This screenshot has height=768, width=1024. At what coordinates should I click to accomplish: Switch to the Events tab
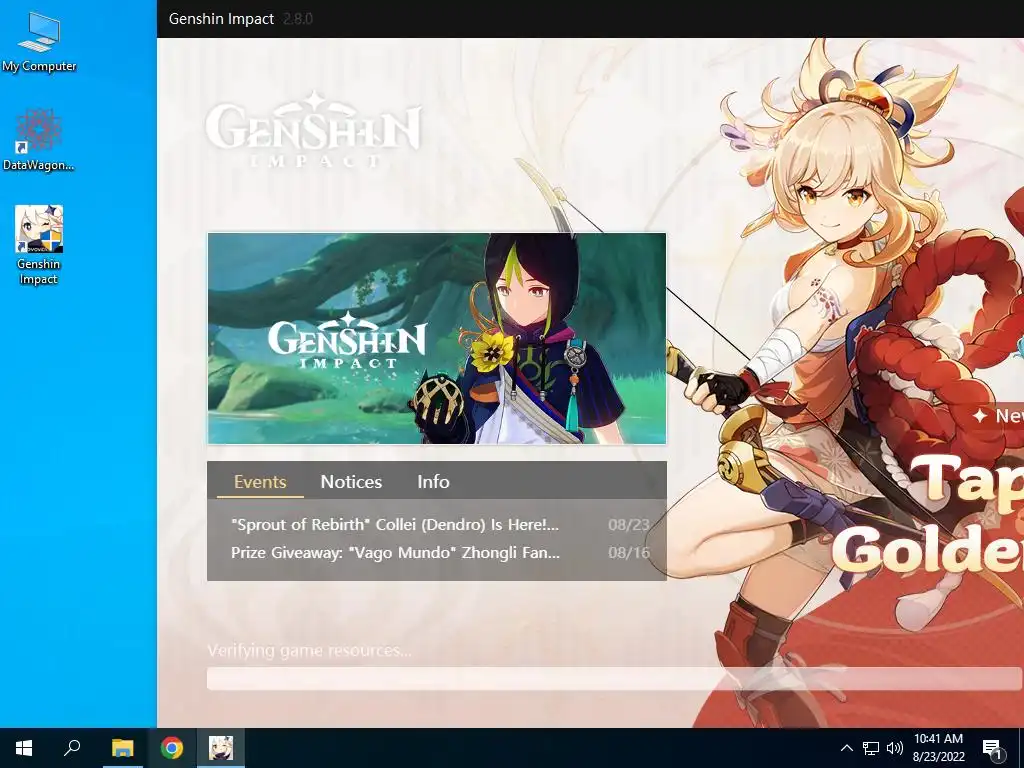(x=260, y=482)
